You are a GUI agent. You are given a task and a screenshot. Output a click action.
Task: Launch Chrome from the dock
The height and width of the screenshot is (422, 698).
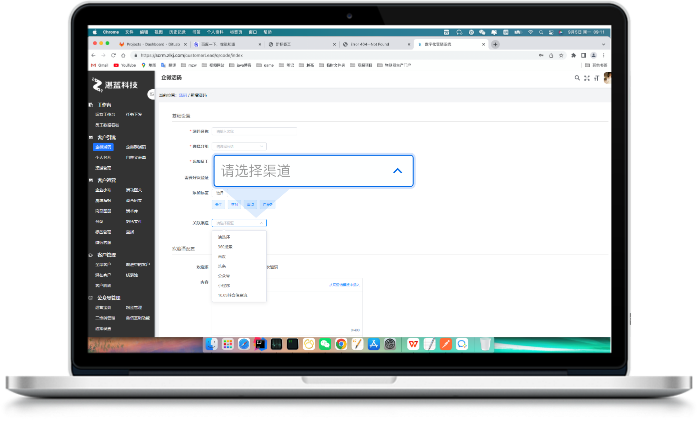tap(341, 344)
